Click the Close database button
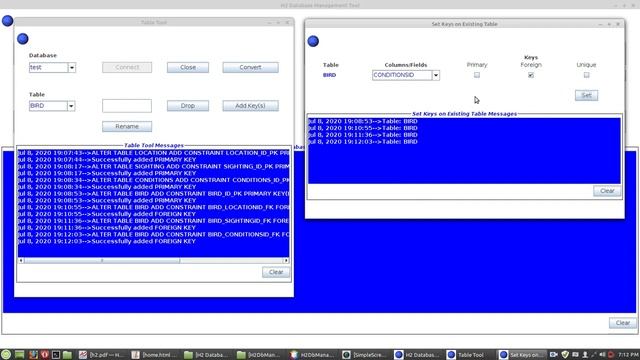640x360 pixels. (188, 67)
